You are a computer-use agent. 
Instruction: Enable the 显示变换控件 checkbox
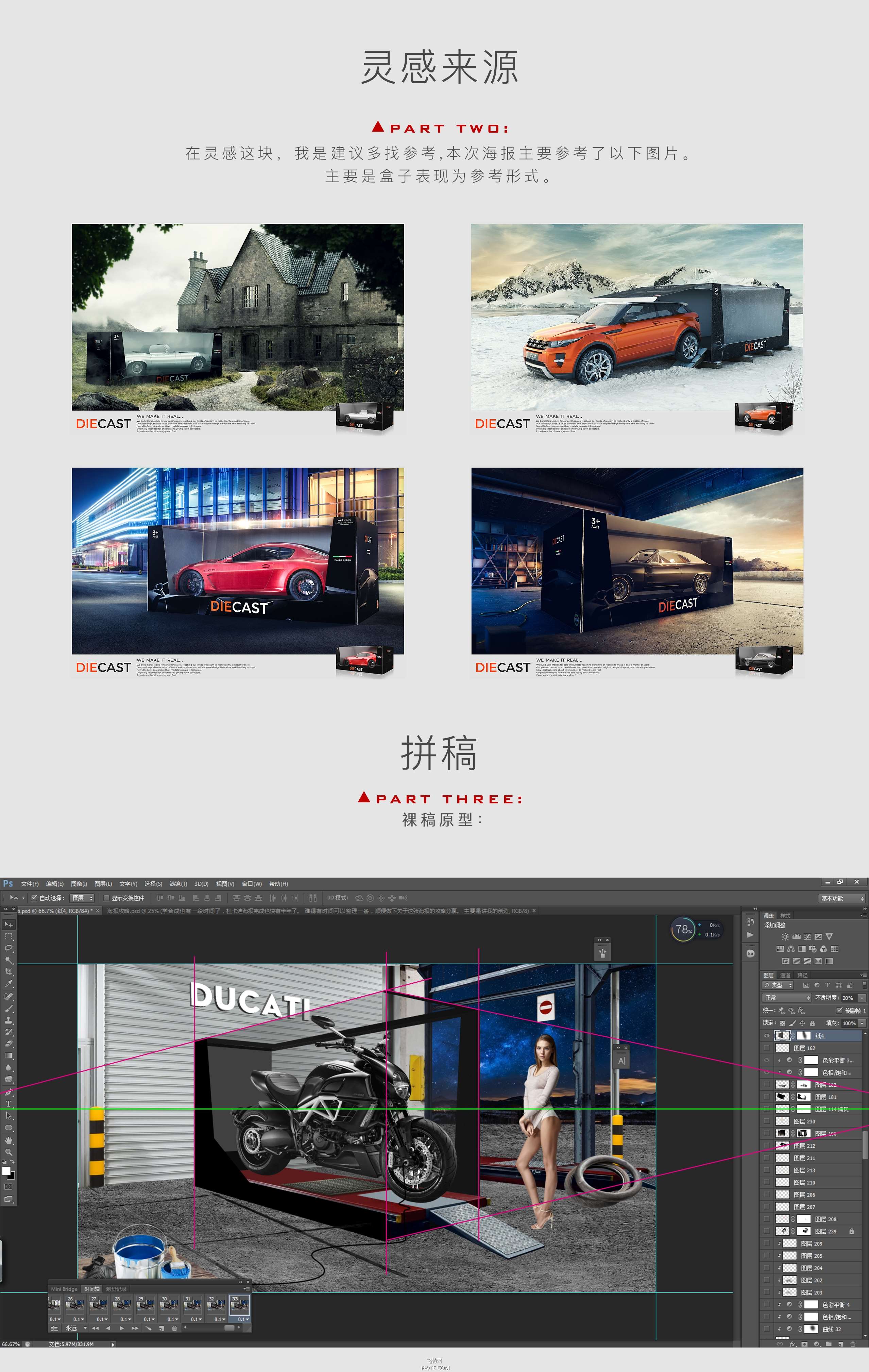pos(106,898)
